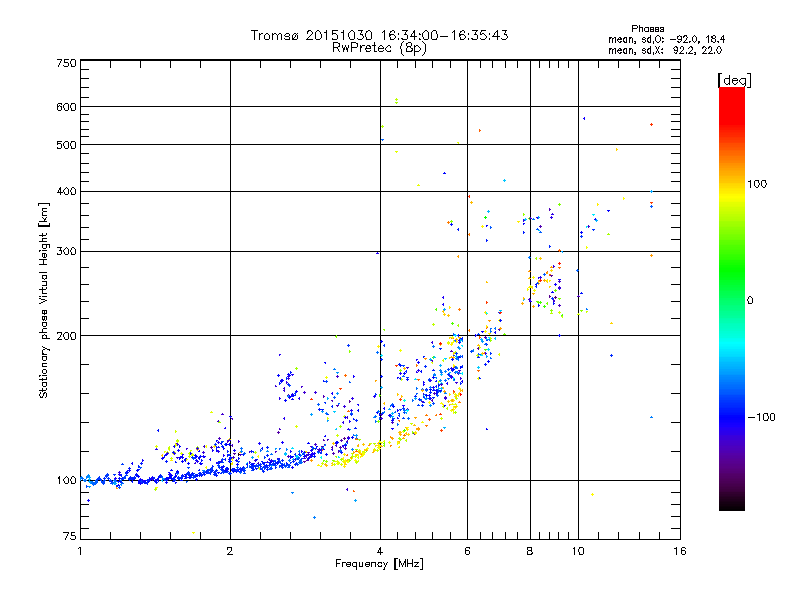This screenshot has height=600, width=800.
Task: Click the y-axis tick label '75'
Action: point(70,536)
